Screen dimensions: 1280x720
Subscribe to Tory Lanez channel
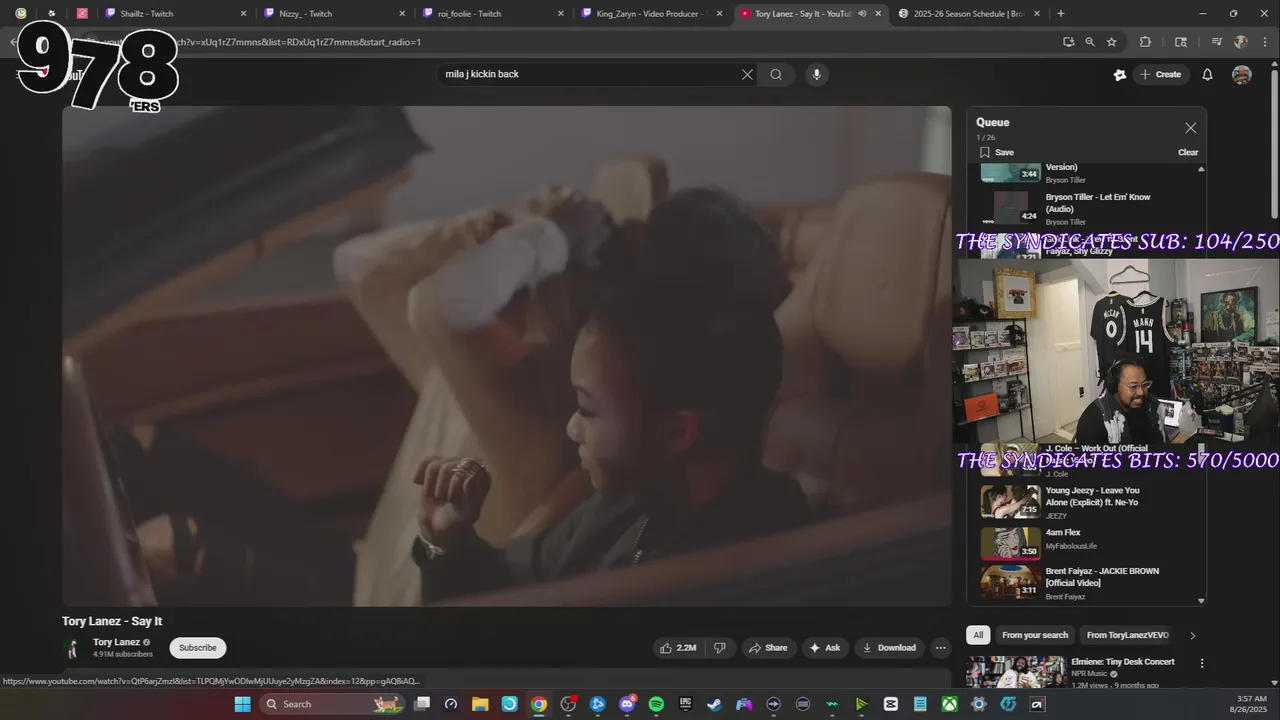pyautogui.click(x=197, y=648)
